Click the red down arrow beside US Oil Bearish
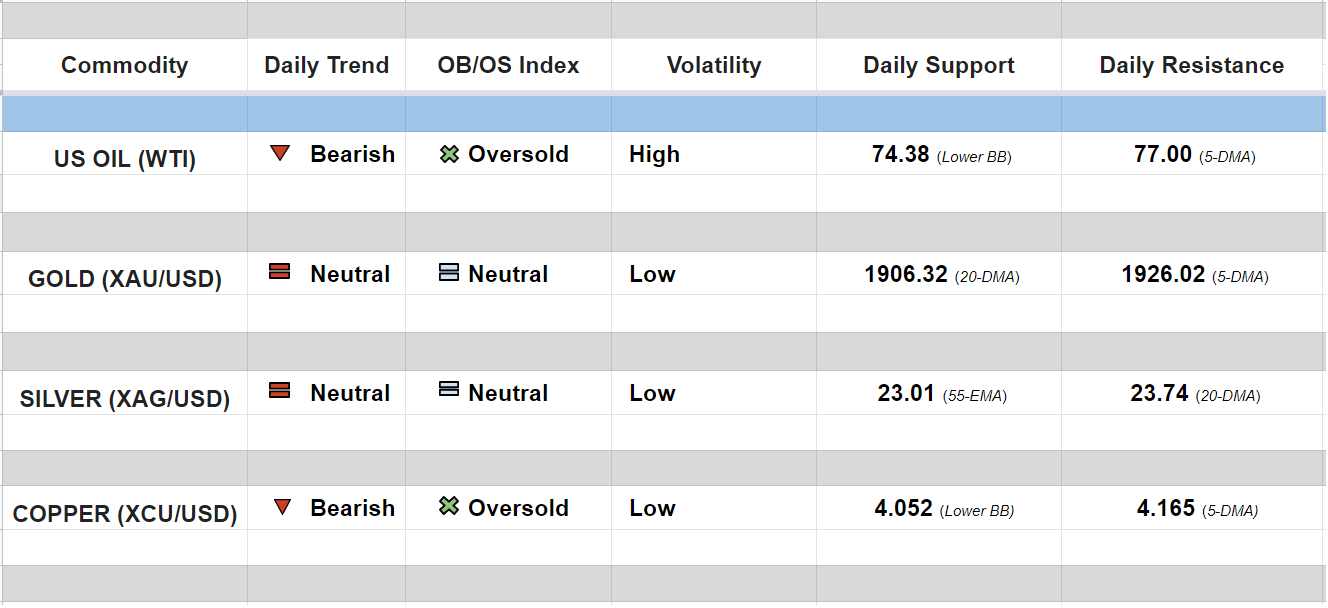Screen dimensions: 1328x608 (280, 154)
